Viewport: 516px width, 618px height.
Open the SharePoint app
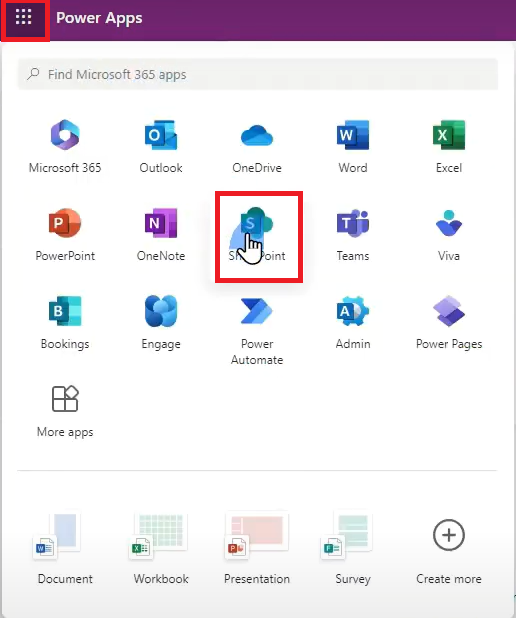click(x=257, y=235)
